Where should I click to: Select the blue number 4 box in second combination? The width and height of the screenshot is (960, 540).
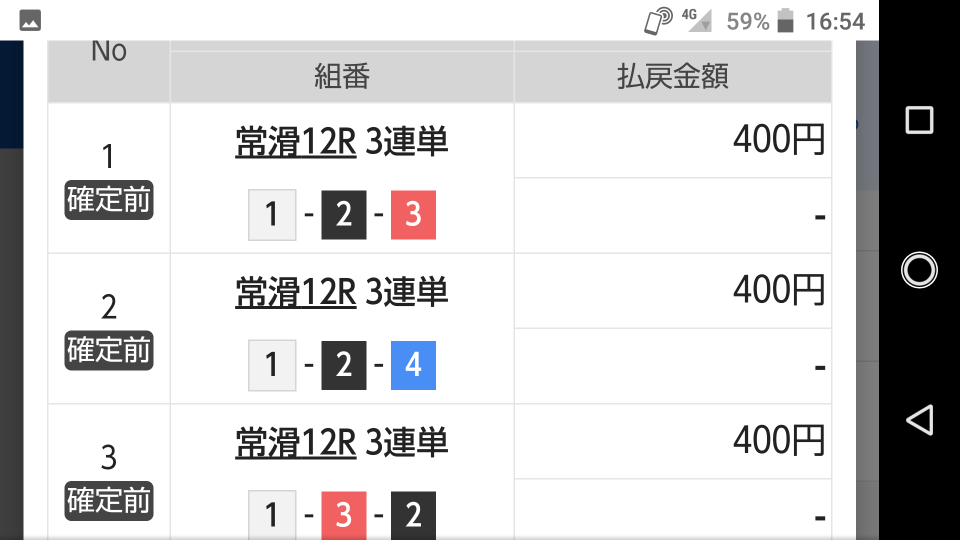[413, 366]
